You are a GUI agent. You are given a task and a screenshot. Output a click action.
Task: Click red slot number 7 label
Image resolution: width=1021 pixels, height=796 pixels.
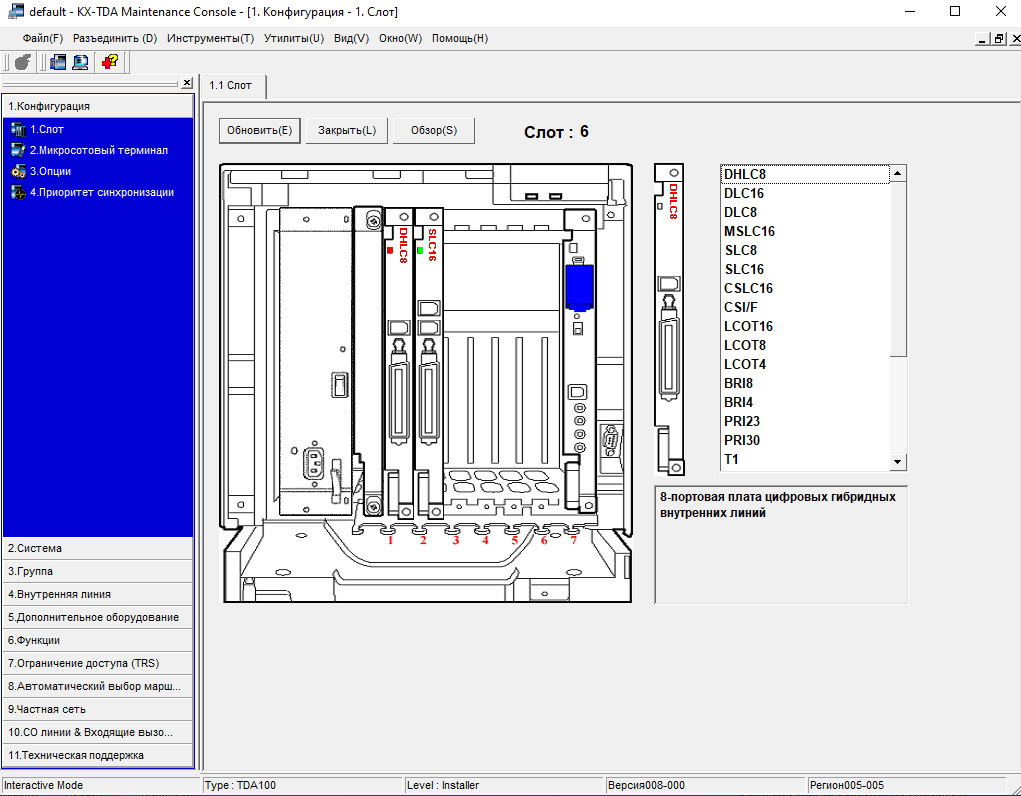coord(574,540)
